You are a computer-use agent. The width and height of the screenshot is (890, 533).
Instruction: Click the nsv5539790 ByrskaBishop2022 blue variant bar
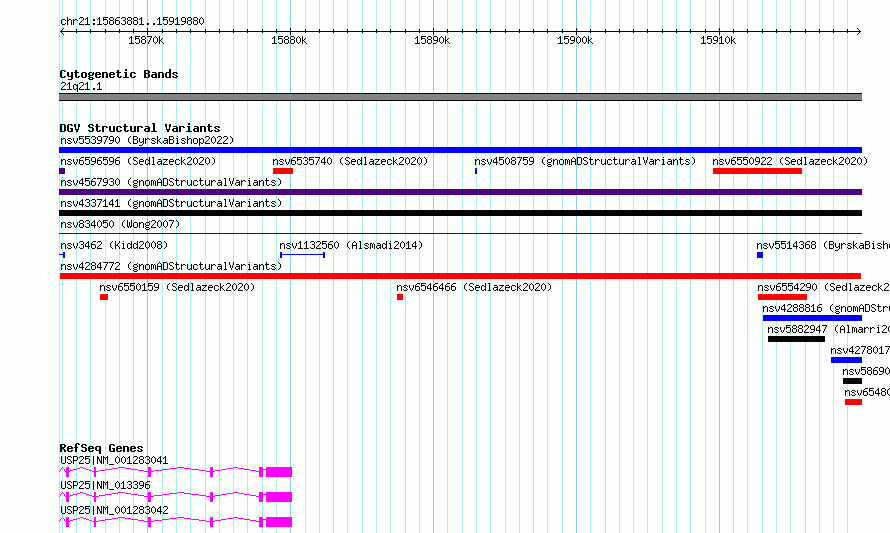(460, 150)
